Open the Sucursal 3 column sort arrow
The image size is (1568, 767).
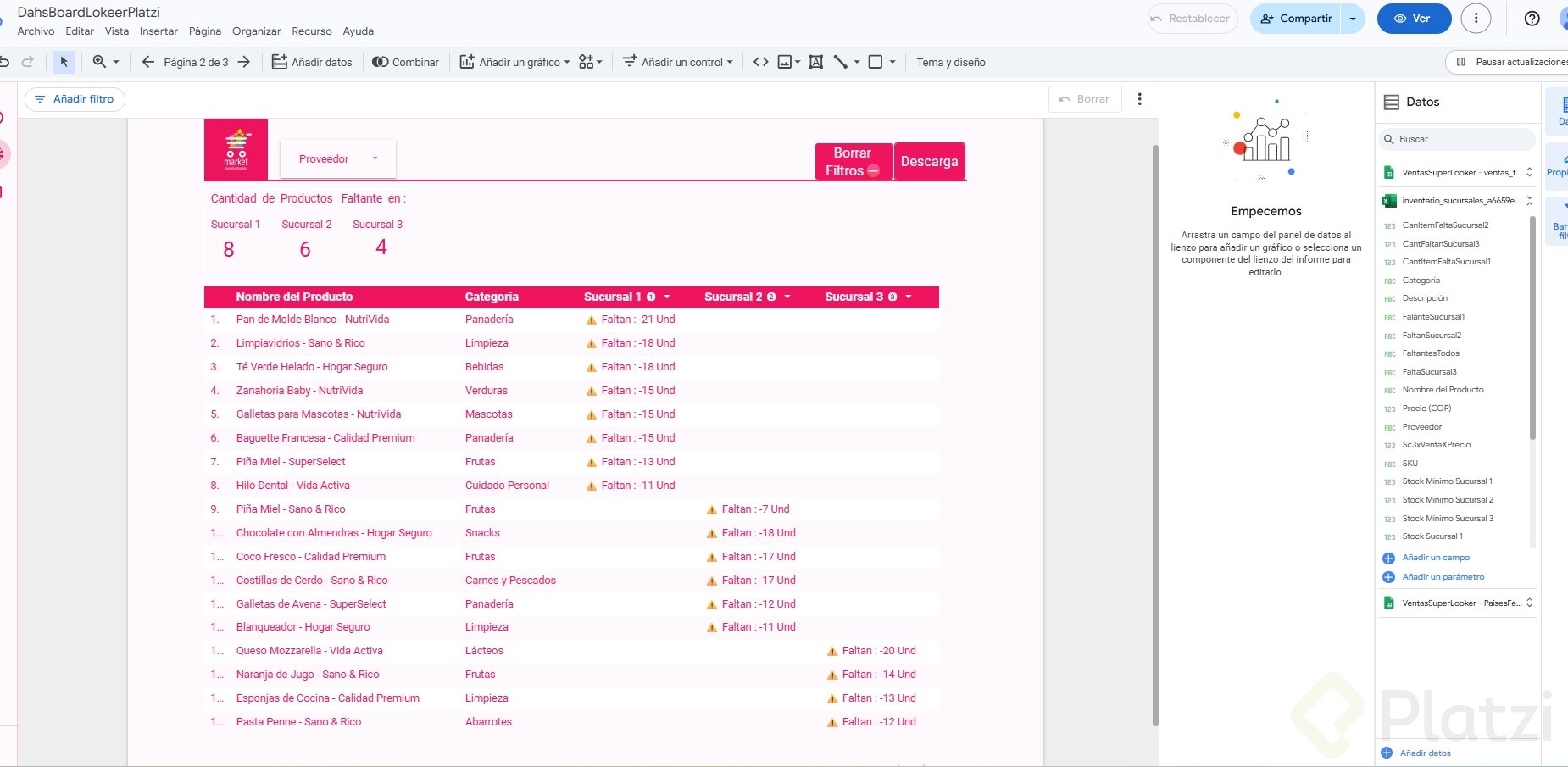click(909, 297)
